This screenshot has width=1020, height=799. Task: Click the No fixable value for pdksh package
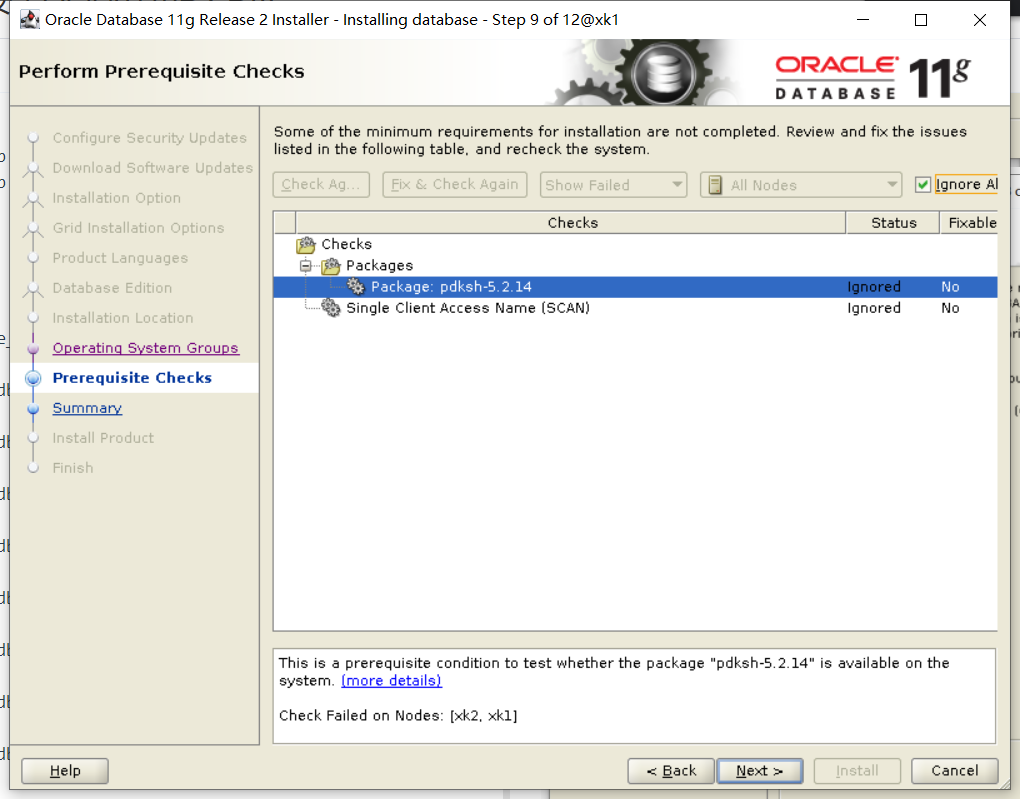950,287
